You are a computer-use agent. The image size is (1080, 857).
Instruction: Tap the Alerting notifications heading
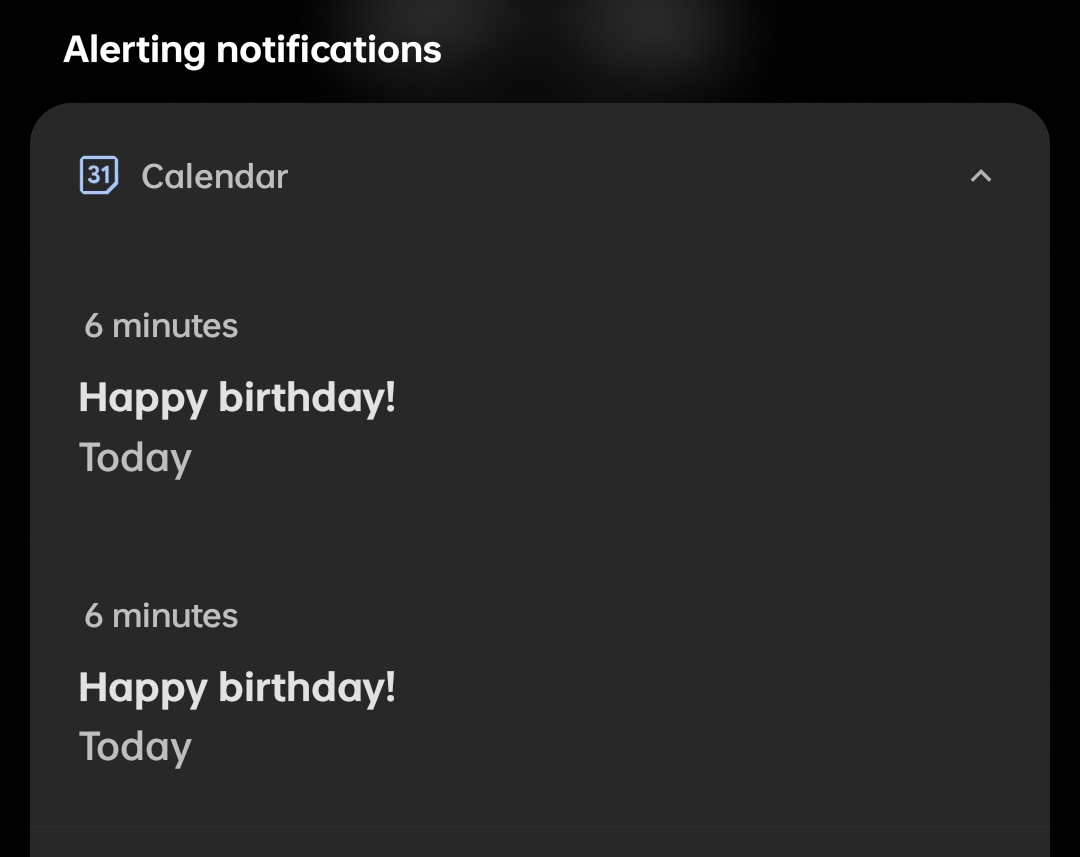coord(252,49)
